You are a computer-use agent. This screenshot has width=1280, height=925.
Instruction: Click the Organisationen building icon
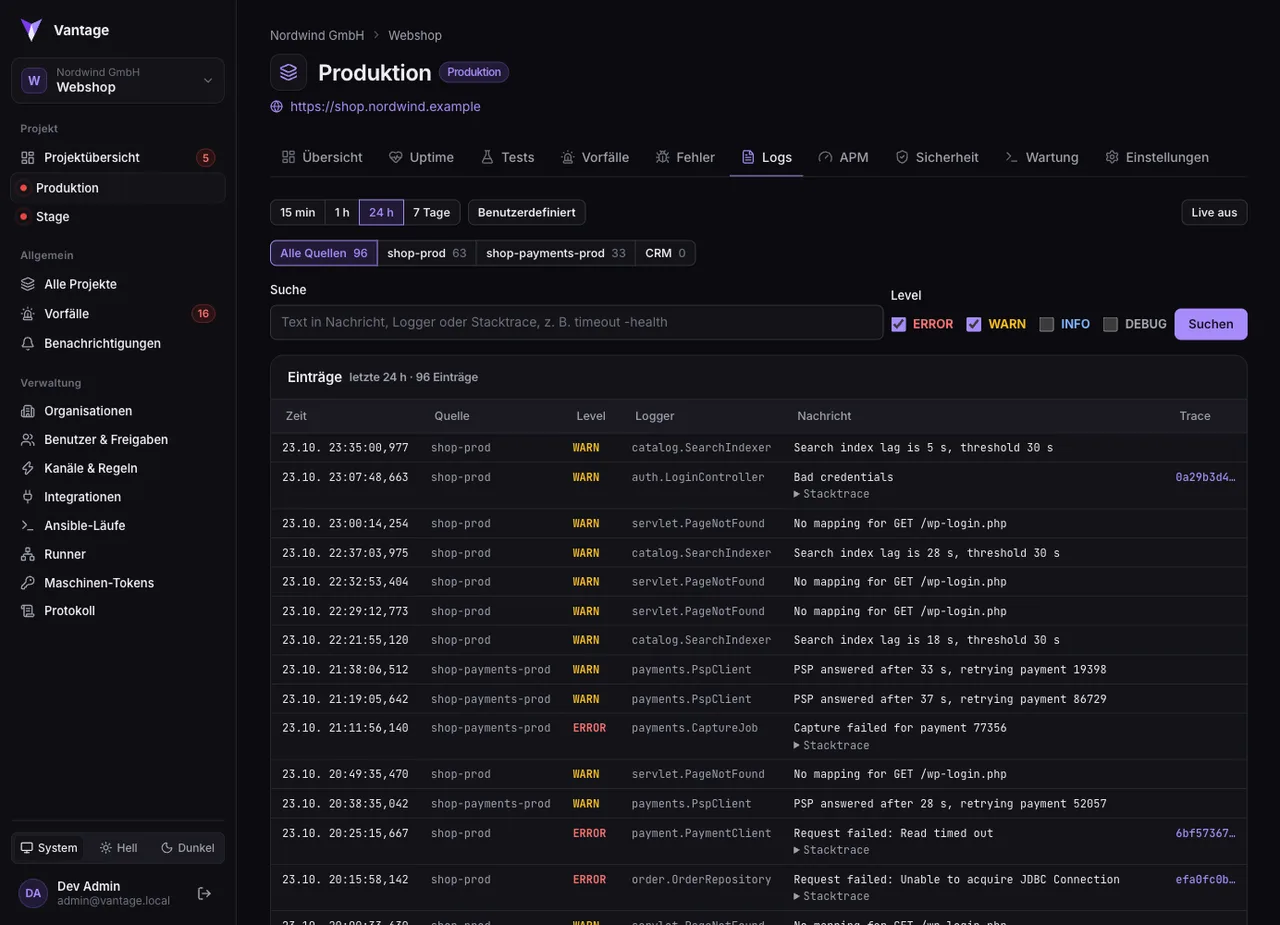pos(28,411)
